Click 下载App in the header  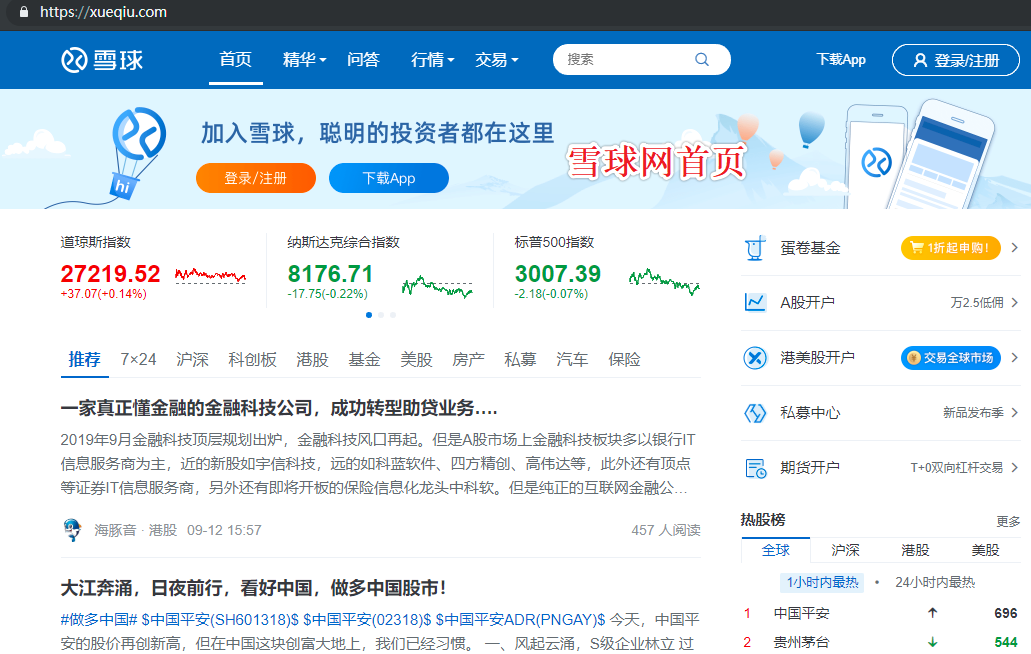[x=841, y=60]
